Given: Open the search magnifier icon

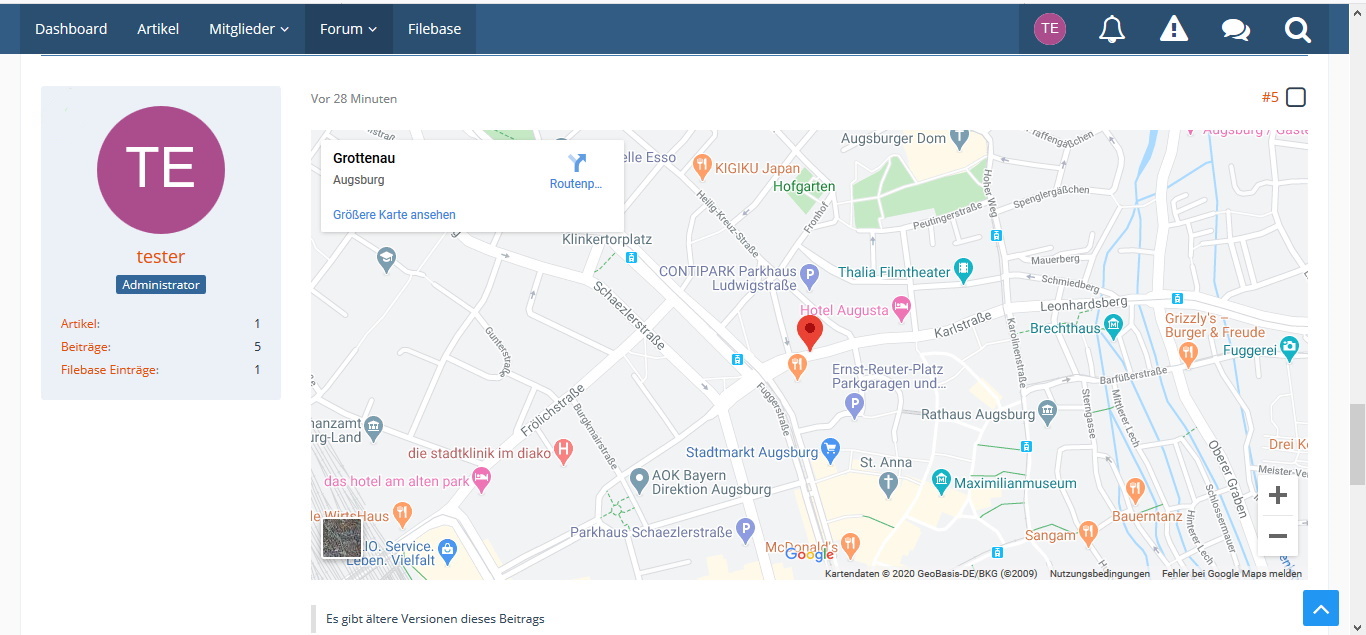Looking at the screenshot, I should (1298, 29).
